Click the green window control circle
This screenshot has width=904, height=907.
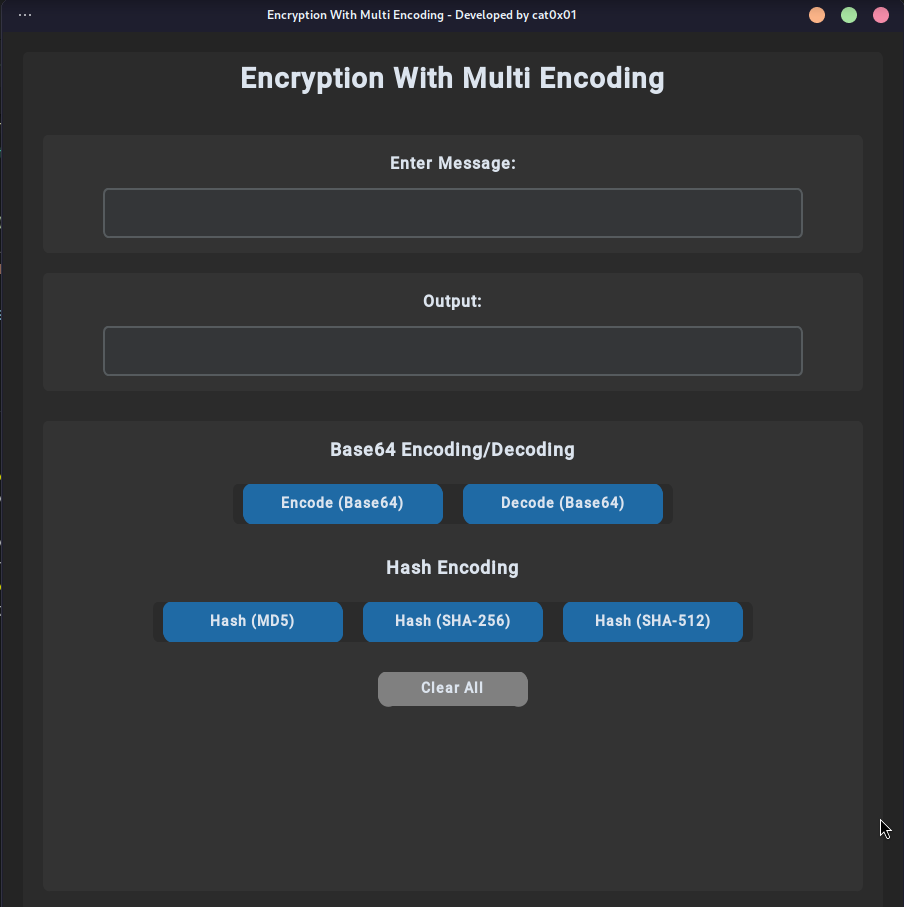coord(848,15)
